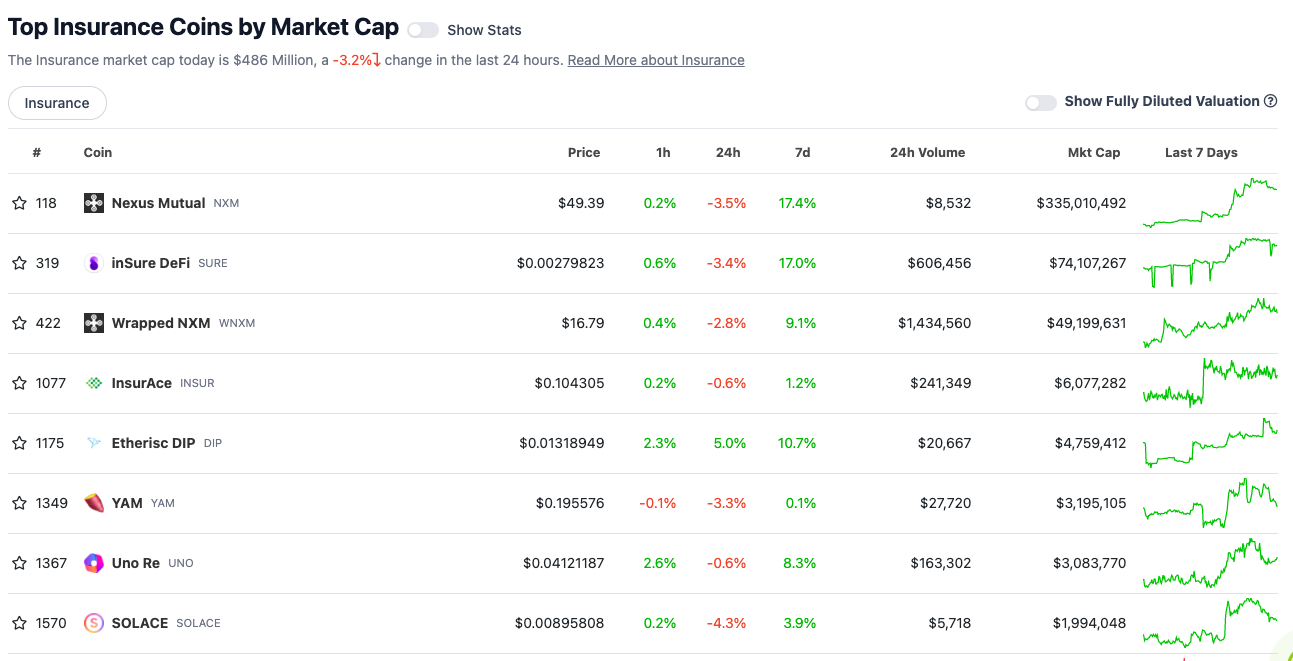Screen dimensions: 1293x661
Task: Sort table by Price column
Action: click(584, 153)
